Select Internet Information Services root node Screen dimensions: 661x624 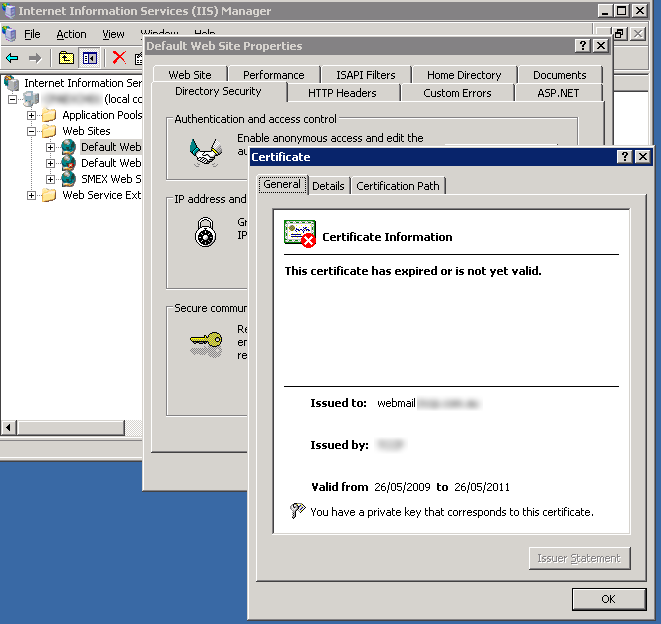83,83
